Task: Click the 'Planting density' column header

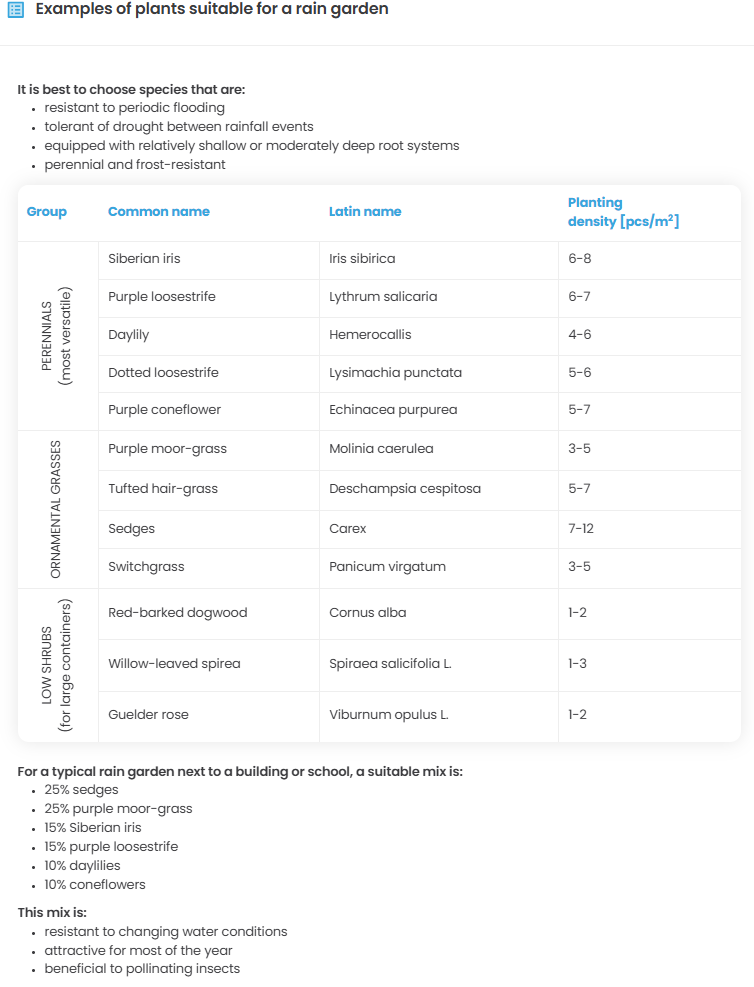Action: [x=623, y=212]
